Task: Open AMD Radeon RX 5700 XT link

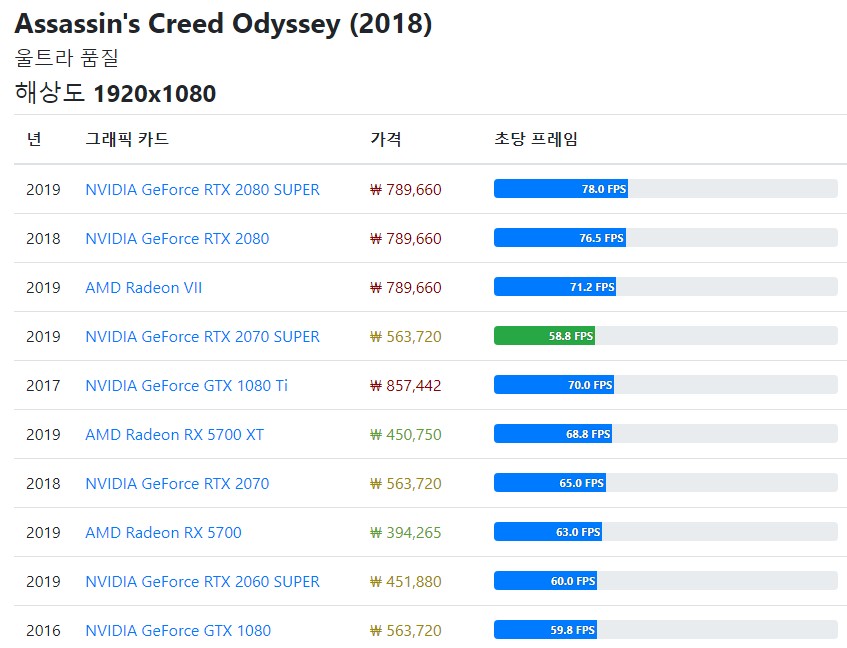Action: coord(174,435)
